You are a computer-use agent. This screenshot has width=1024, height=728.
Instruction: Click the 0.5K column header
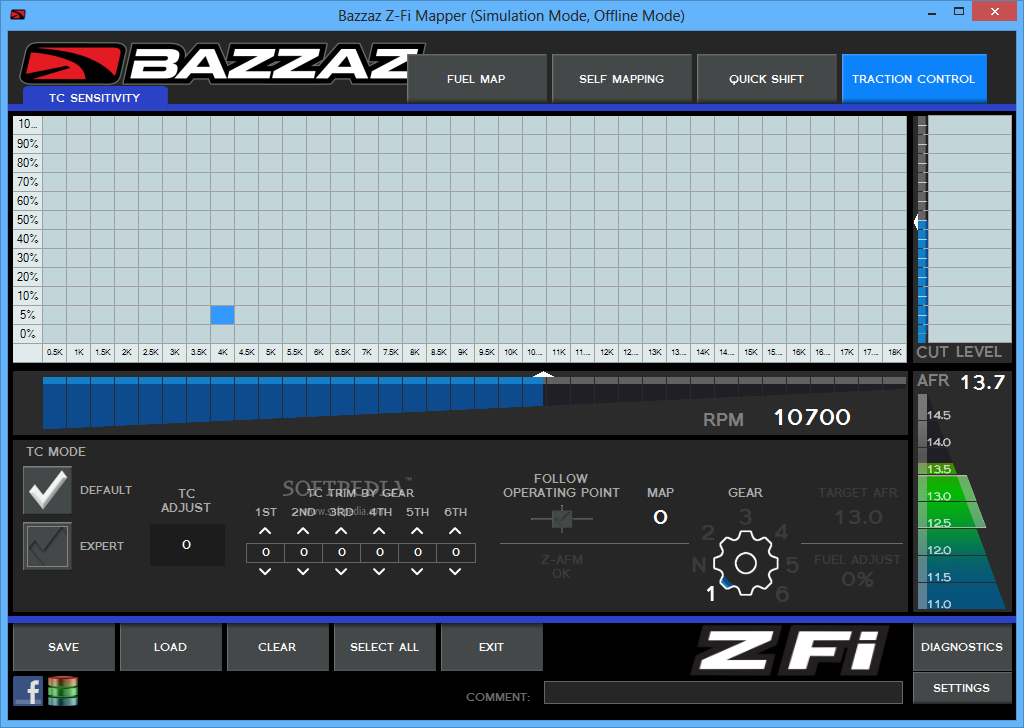[x=55, y=352]
